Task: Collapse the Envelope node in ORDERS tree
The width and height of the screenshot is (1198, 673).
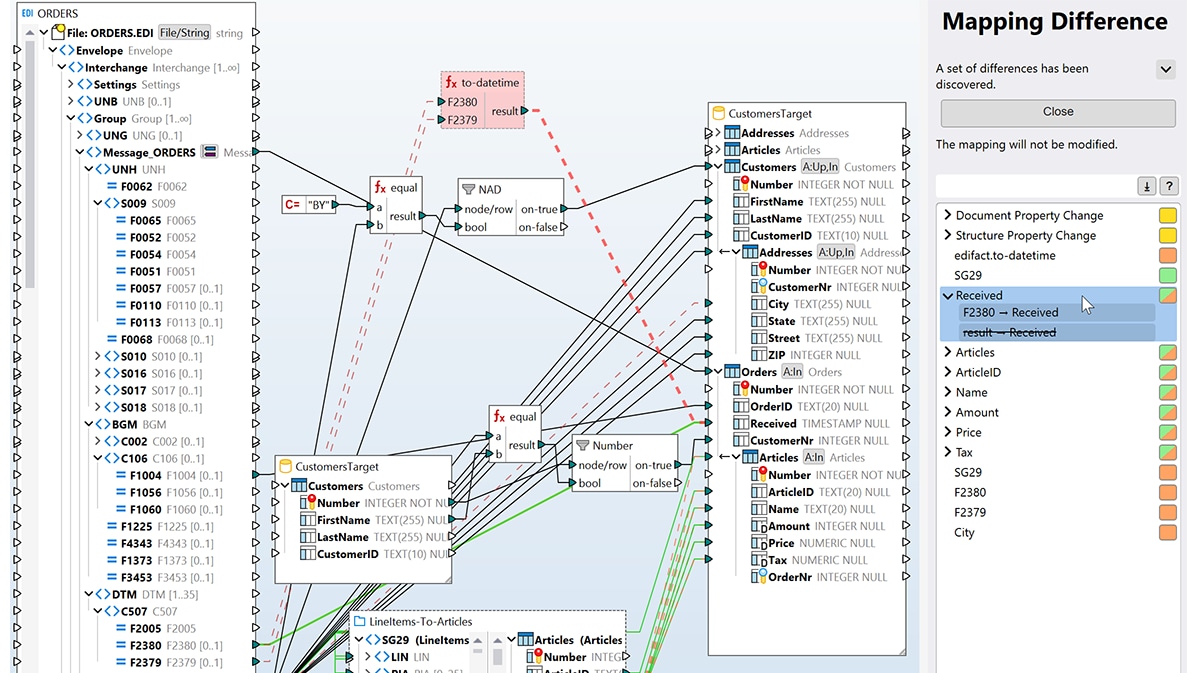Action: 53,50
